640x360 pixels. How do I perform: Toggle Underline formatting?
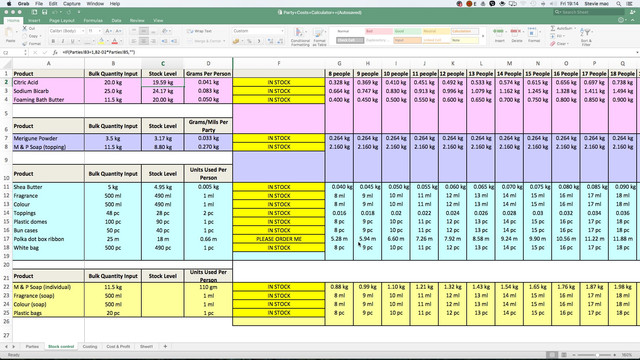coord(73,41)
